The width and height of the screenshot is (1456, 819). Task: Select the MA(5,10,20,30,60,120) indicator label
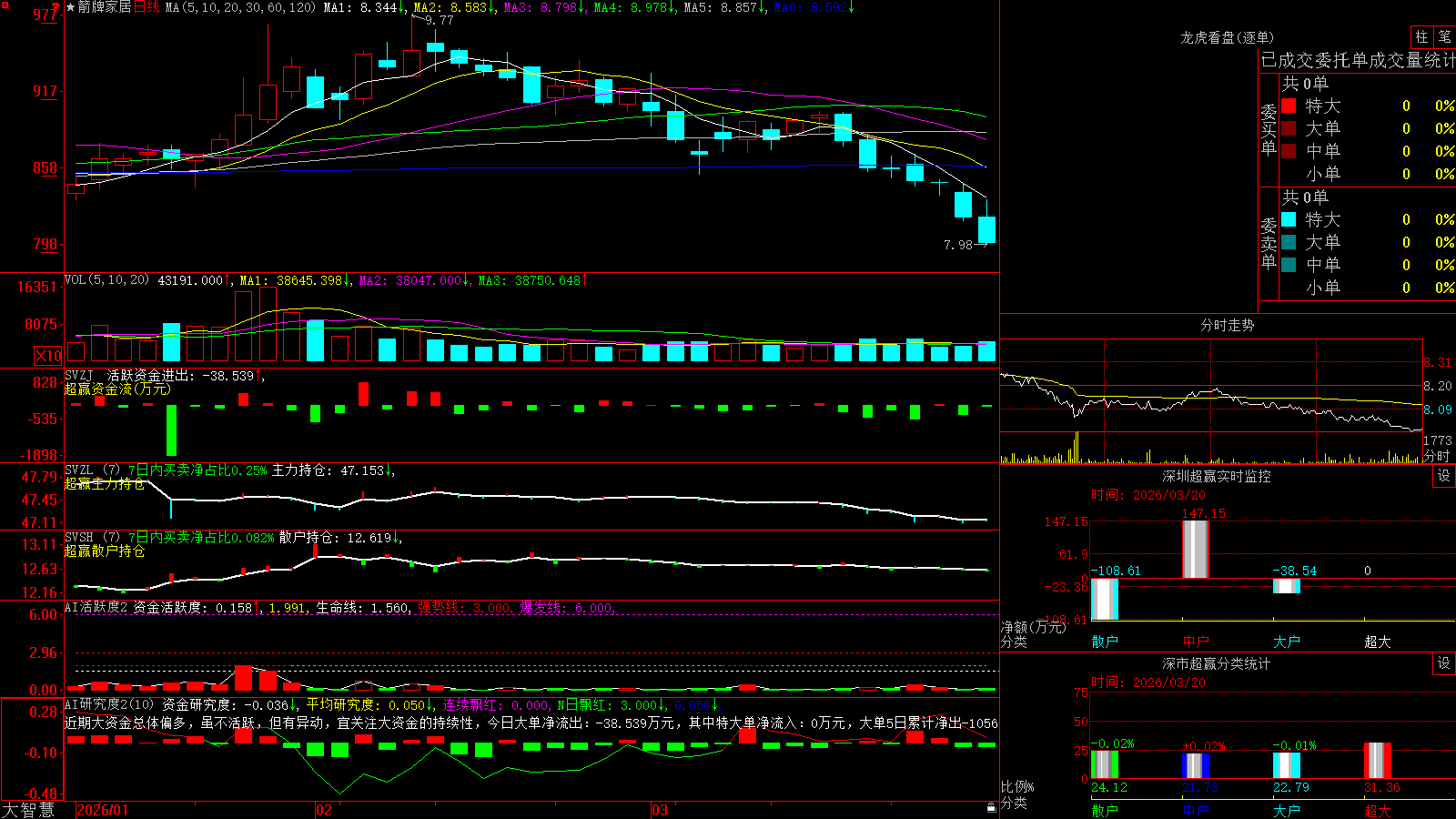(x=241, y=7)
